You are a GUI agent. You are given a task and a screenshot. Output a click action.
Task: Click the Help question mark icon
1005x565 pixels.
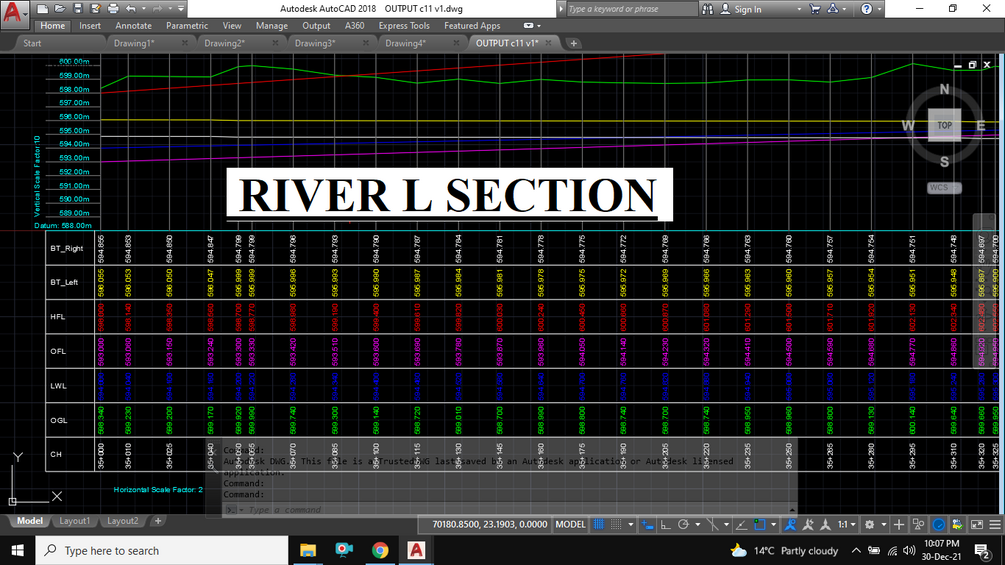pyautogui.click(x=867, y=9)
